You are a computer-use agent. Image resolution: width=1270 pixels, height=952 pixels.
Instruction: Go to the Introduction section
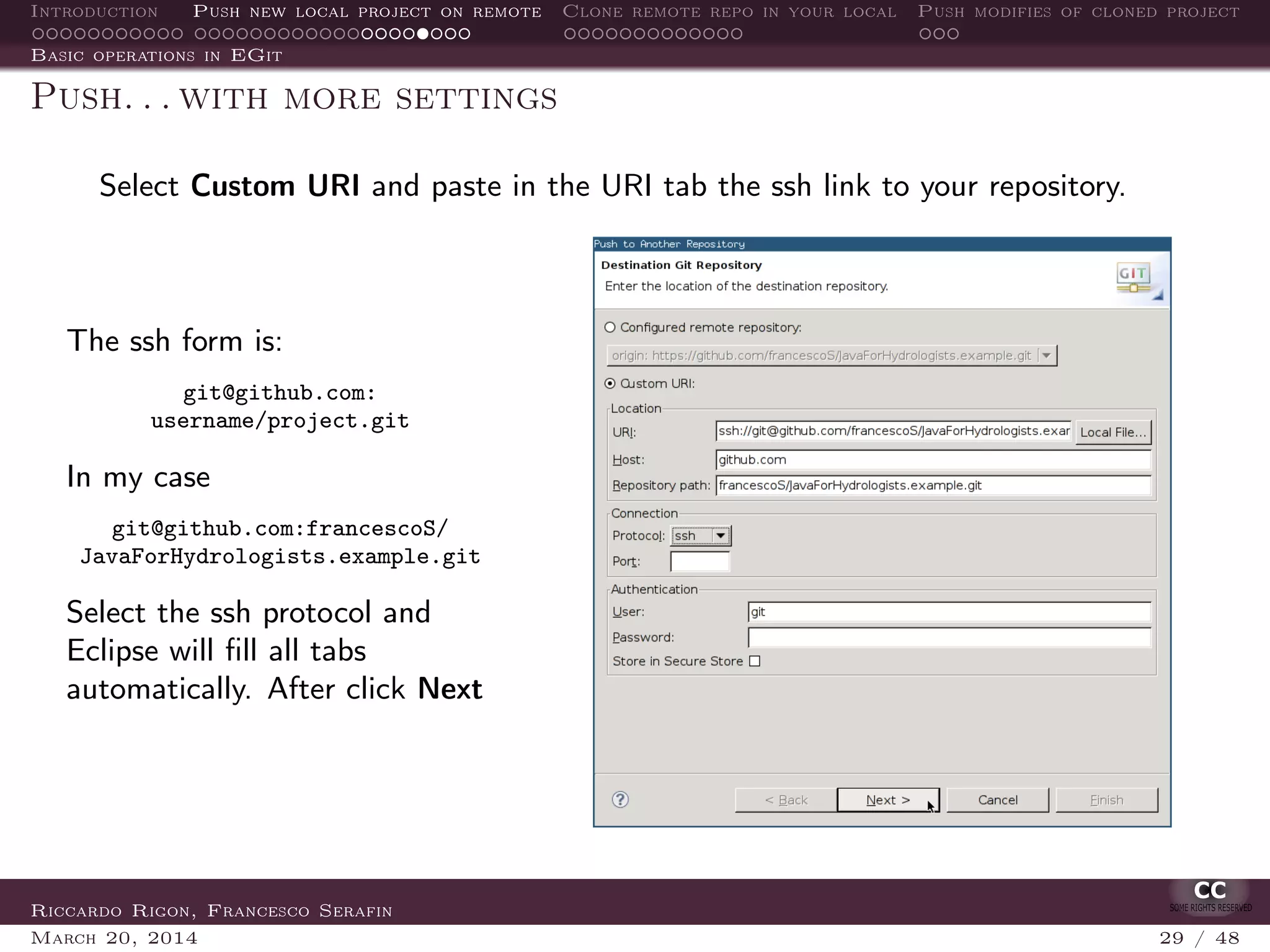(x=94, y=12)
